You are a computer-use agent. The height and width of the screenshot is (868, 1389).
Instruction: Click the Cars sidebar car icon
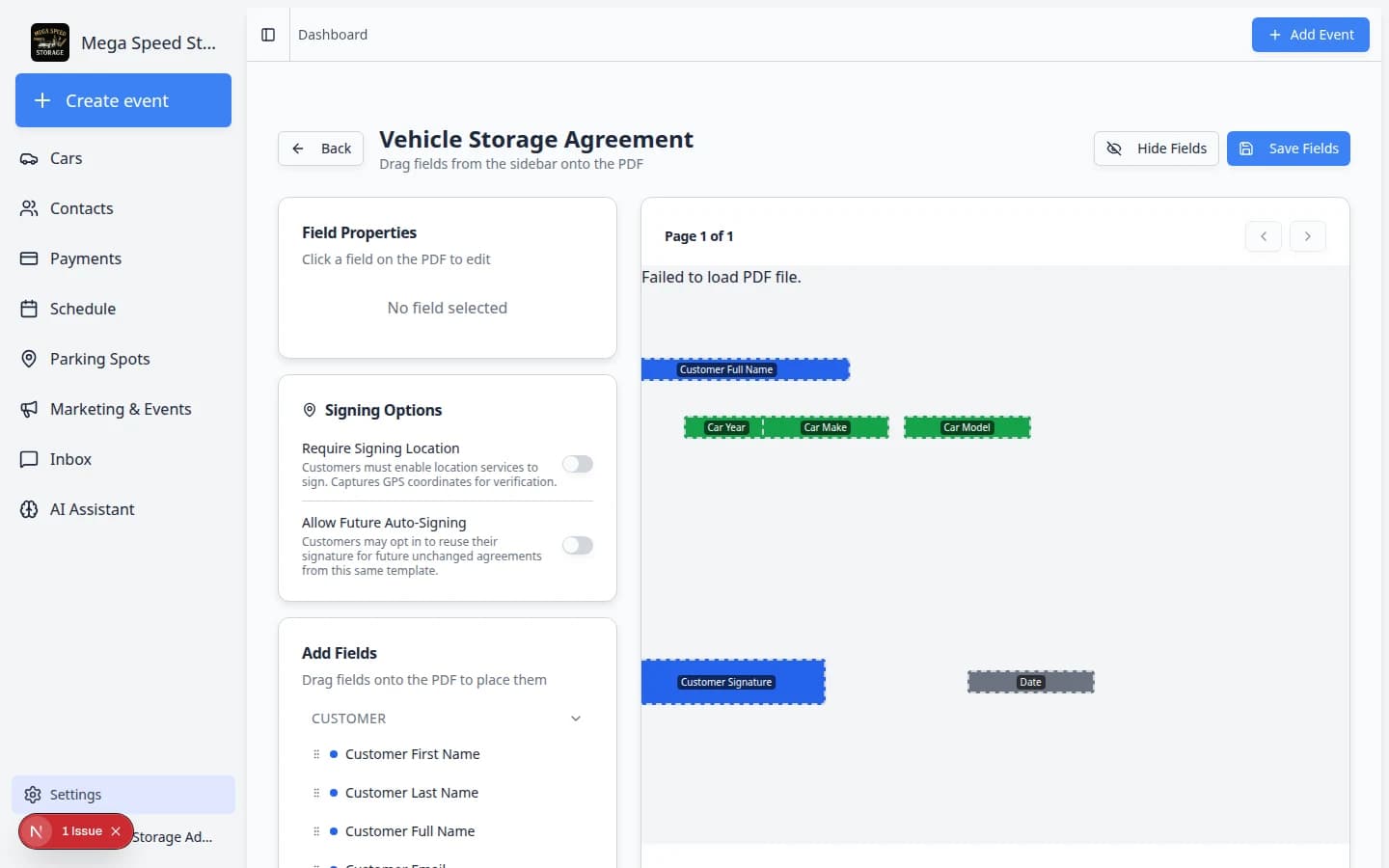click(29, 158)
